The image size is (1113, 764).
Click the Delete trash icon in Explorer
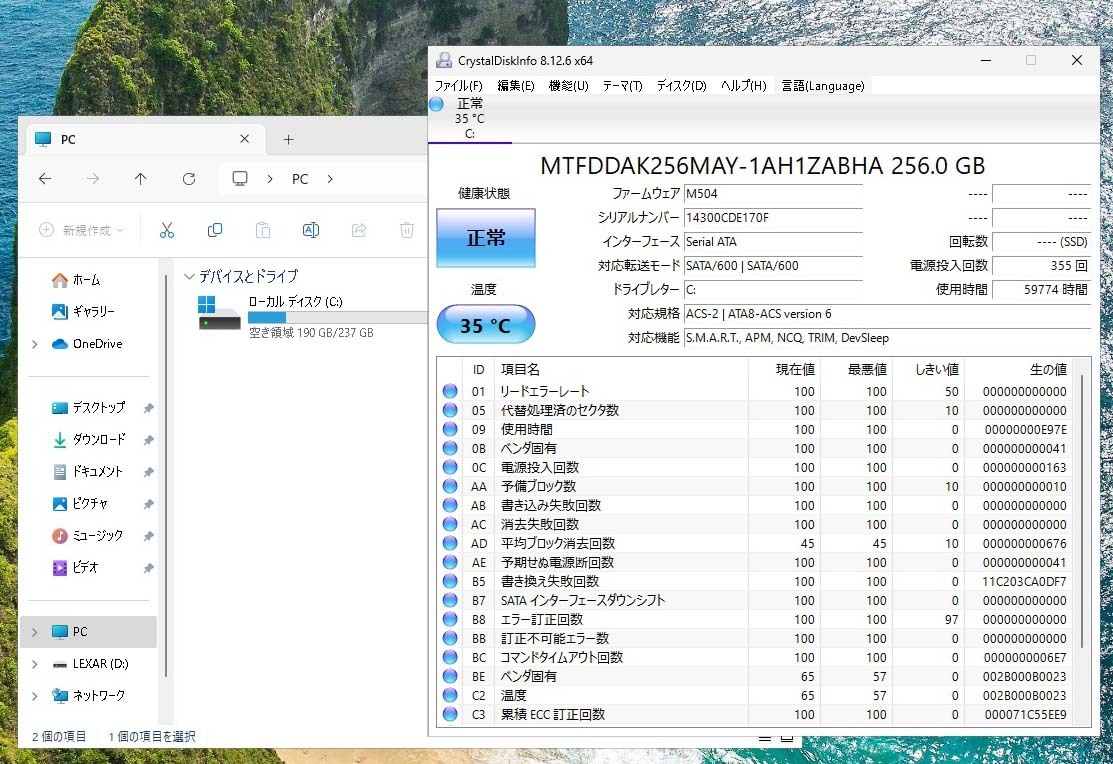pos(407,230)
